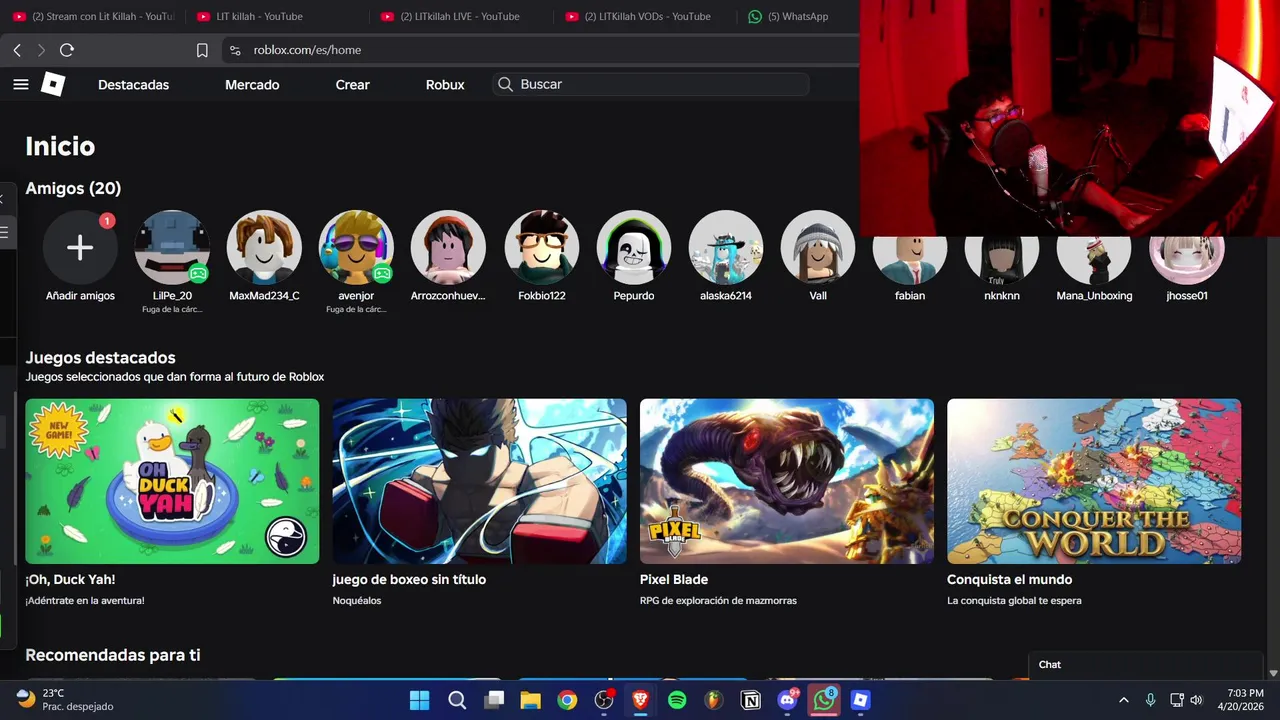Open Arrozconhuev's friend avatar
Viewport: 1280px width, 720px height.
click(x=448, y=247)
